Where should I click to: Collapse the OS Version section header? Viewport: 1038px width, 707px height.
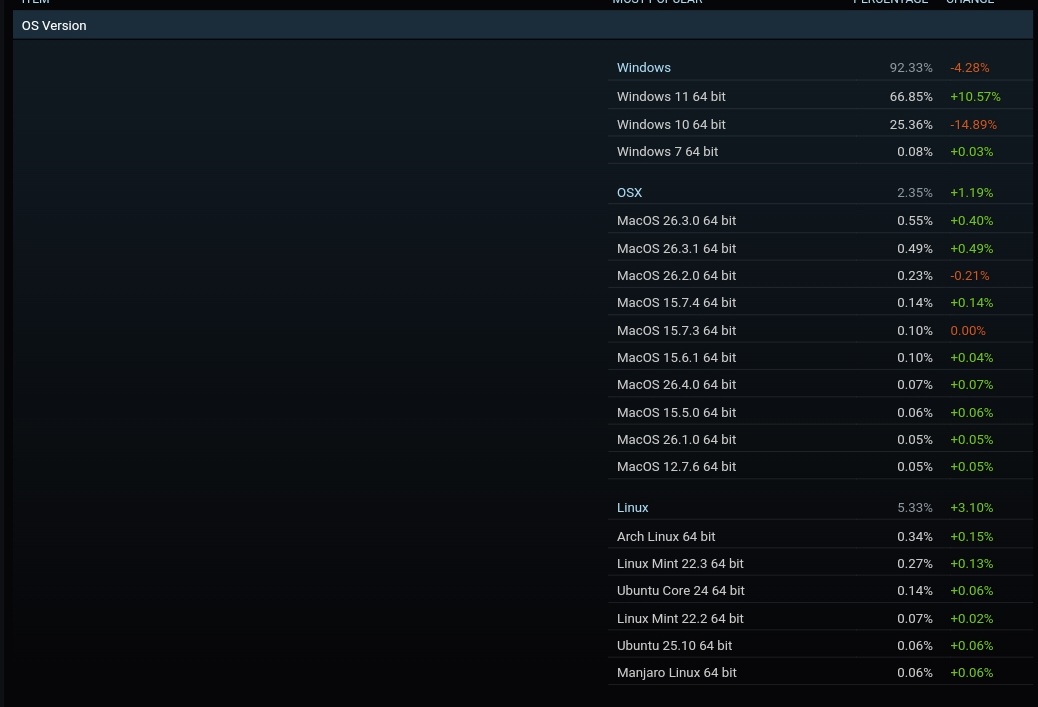click(x=522, y=25)
